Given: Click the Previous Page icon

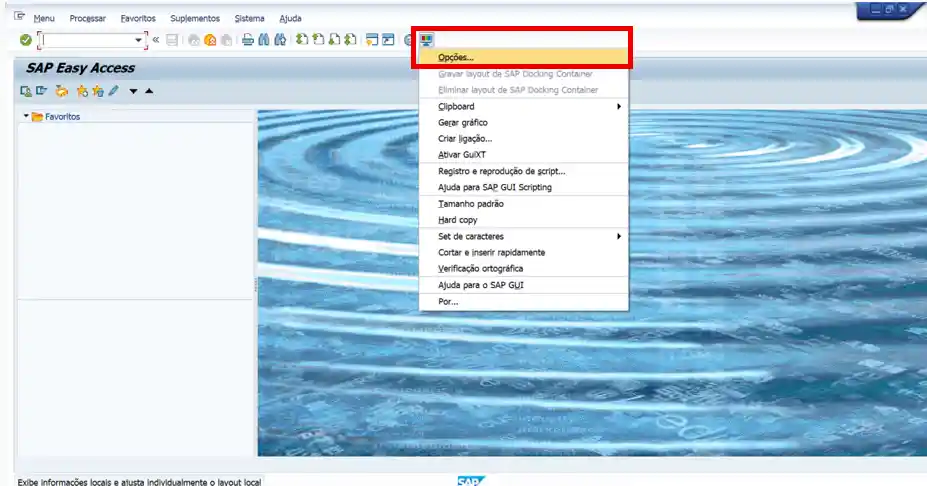Looking at the screenshot, I should click(318, 40).
